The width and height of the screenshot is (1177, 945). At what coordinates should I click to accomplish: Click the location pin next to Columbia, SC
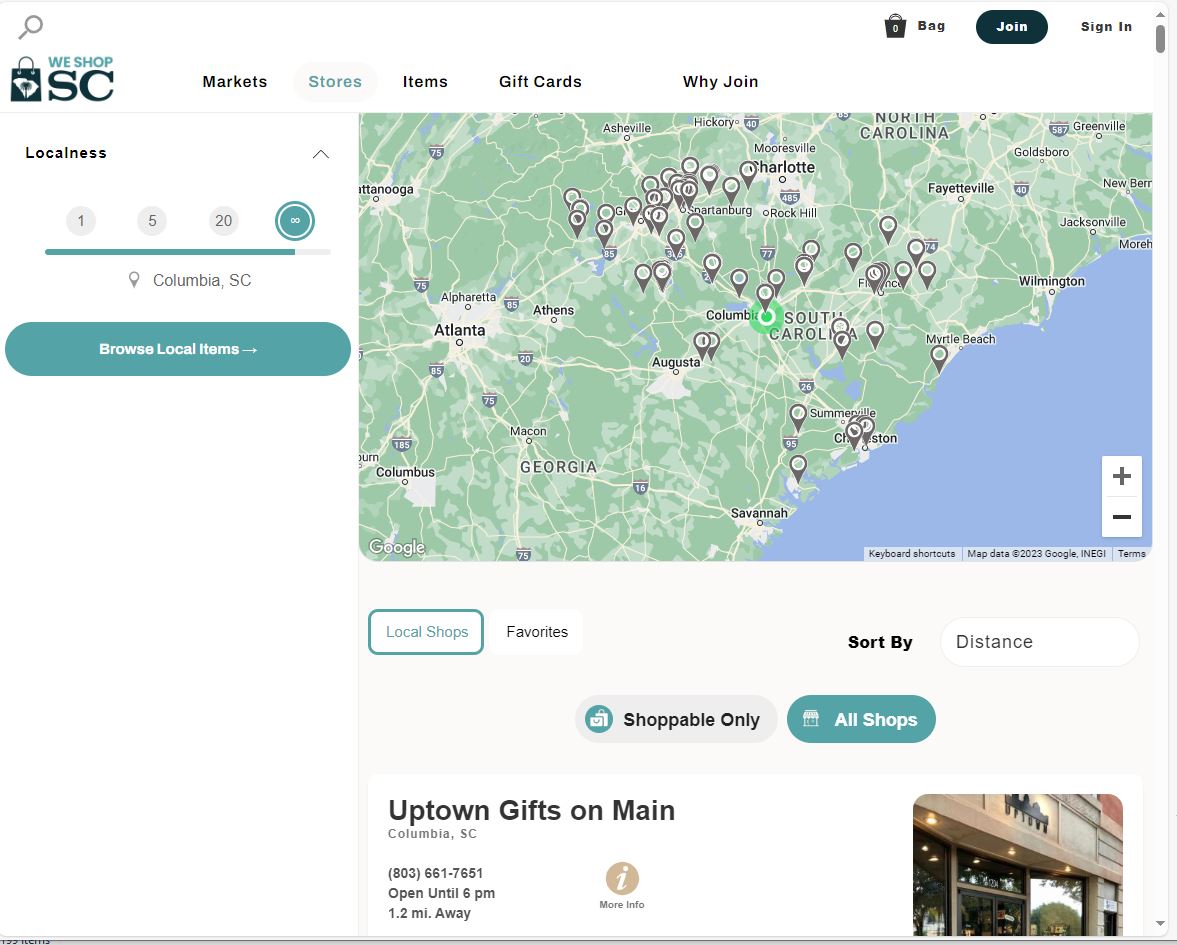click(134, 280)
